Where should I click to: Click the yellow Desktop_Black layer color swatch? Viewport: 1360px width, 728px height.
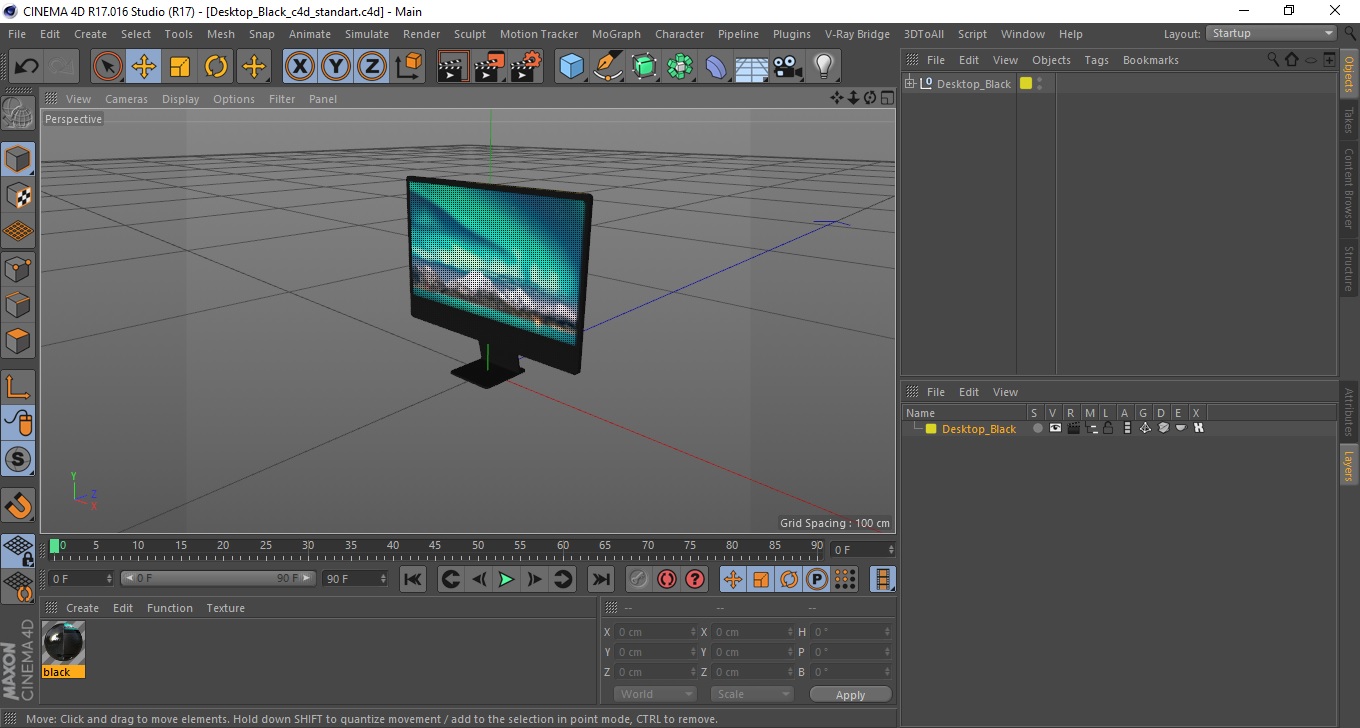pyautogui.click(x=931, y=429)
